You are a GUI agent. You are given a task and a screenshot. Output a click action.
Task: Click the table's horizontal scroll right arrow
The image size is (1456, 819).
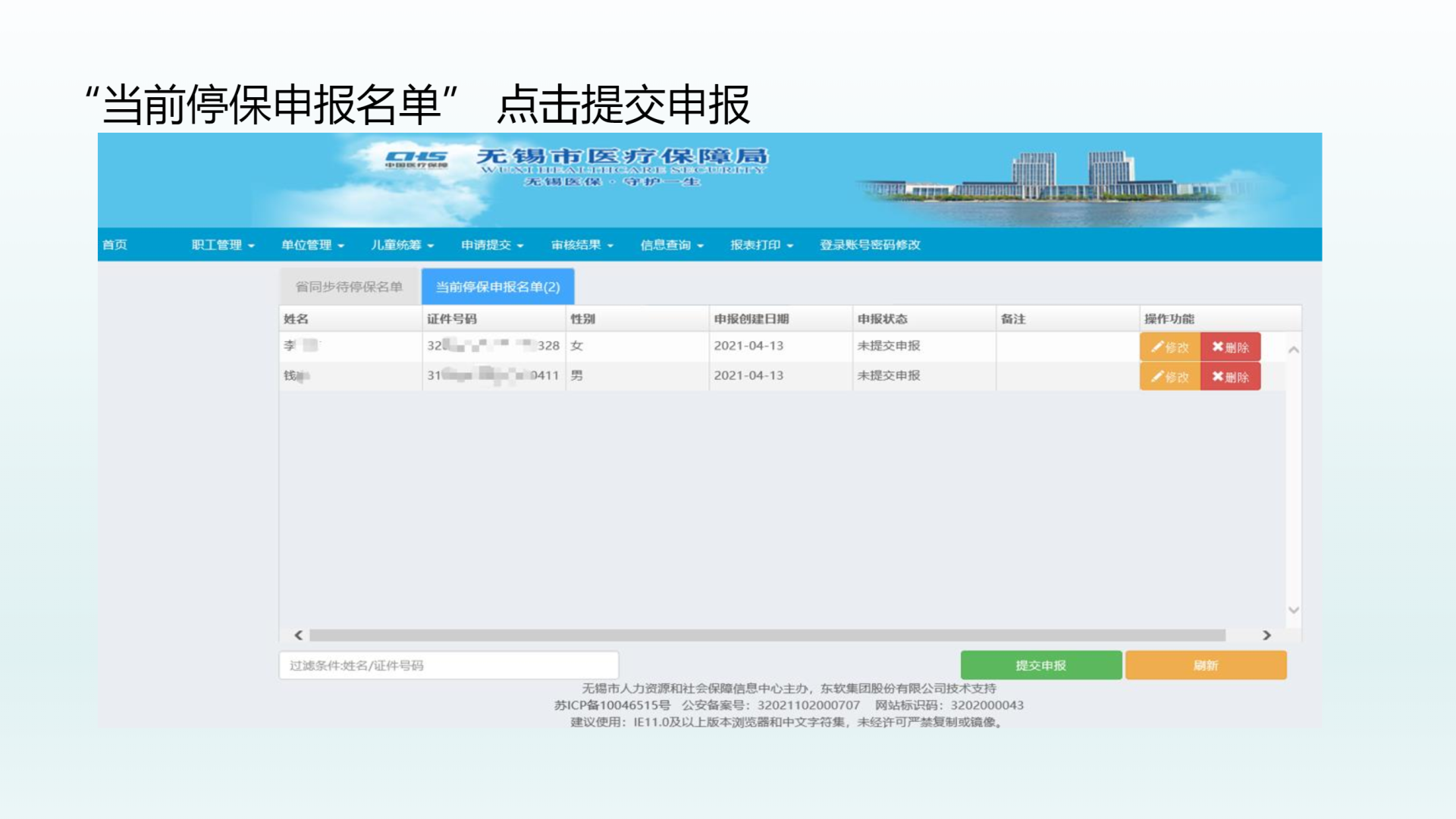tap(1266, 635)
